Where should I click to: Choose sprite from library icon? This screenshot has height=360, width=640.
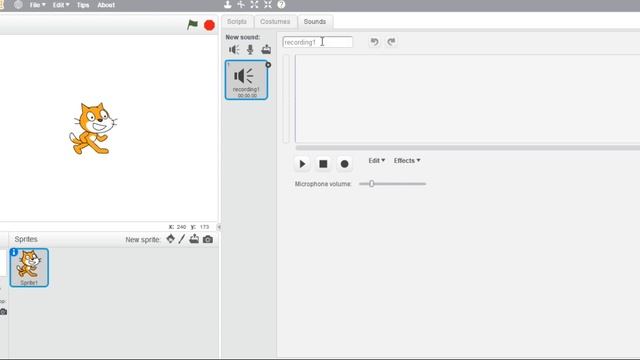(170, 239)
